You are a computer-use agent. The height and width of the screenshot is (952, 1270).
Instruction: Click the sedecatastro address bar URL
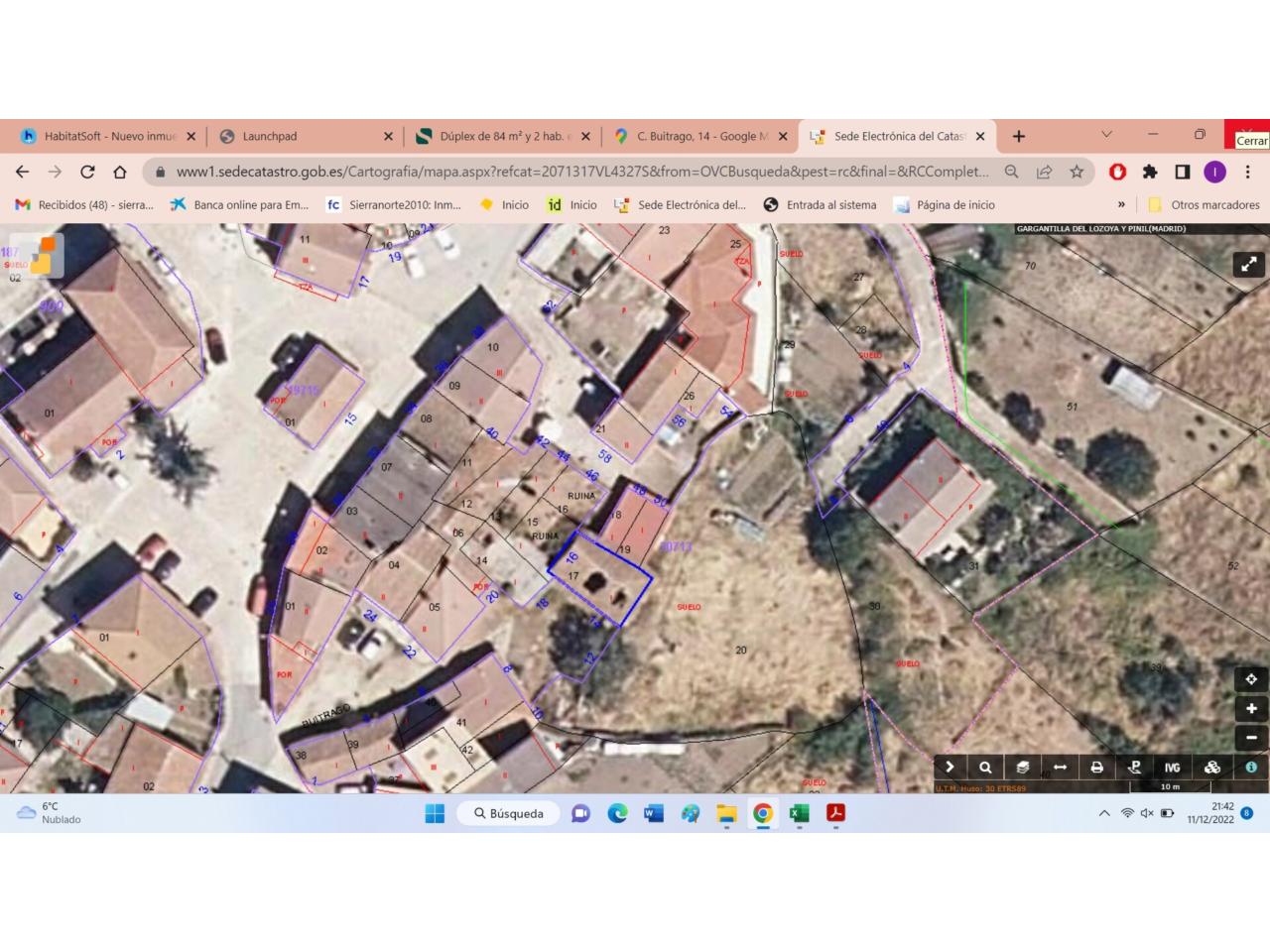(582, 172)
